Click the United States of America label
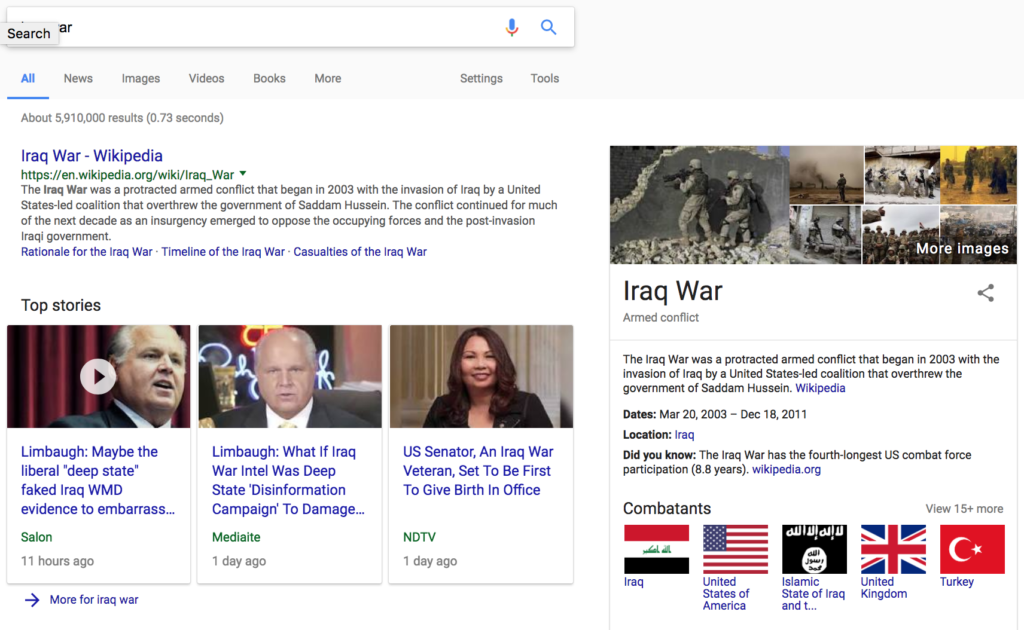This screenshot has width=1024, height=630. [x=726, y=593]
